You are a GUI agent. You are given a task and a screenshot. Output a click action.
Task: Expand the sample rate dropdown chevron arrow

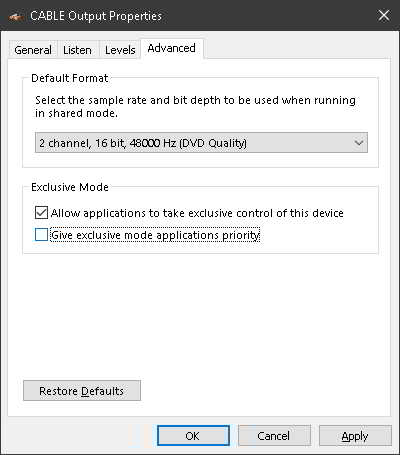(359, 143)
